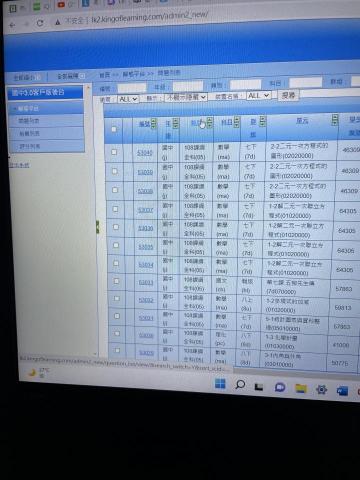Reload the page with the refresh icon
The image size is (360, 480).
pyautogui.click(x=40, y=23)
